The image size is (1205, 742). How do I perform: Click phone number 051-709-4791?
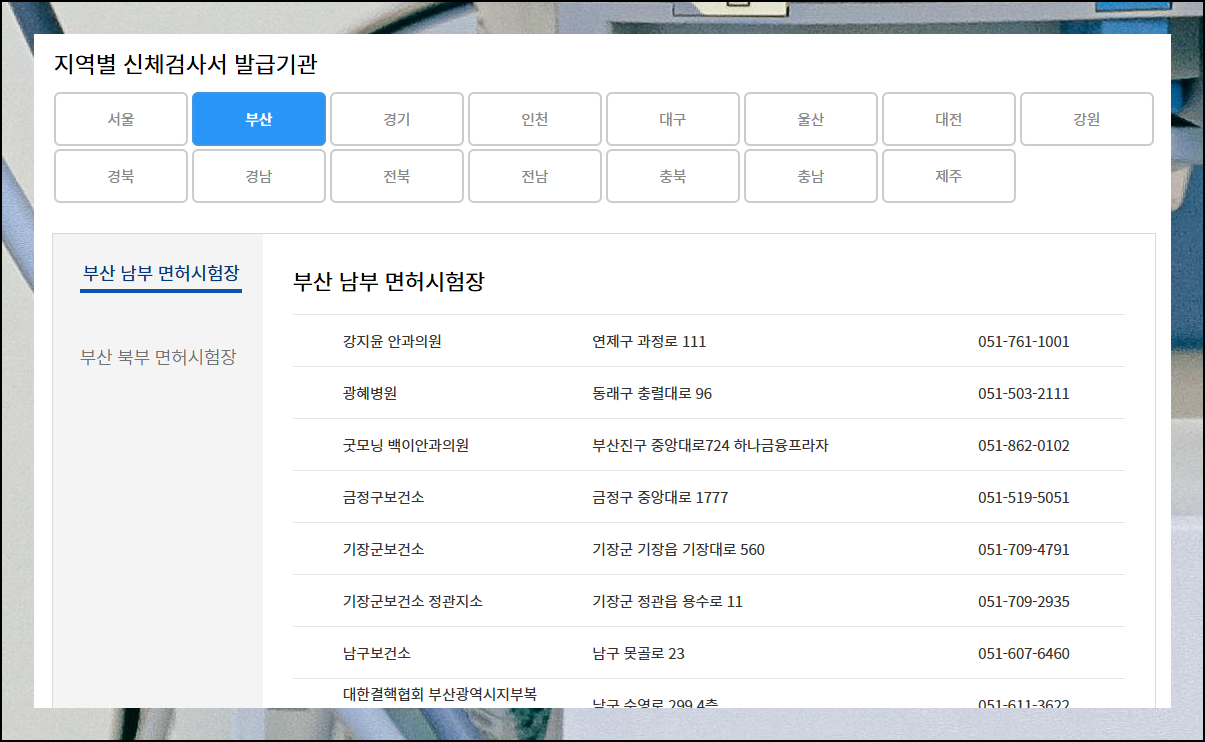(1023, 549)
